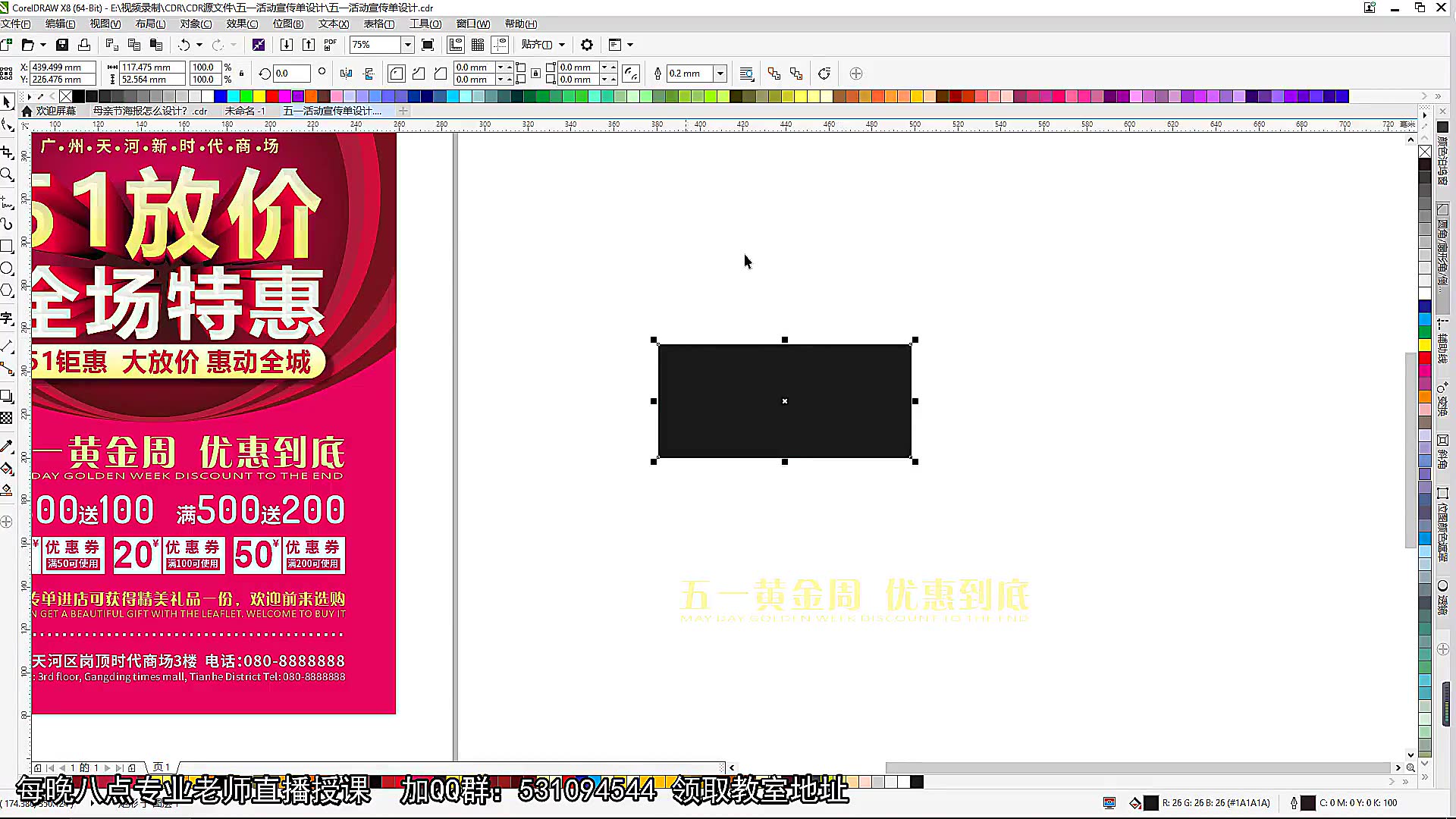
Task: Click Mirror horizontally button
Action: [x=347, y=74]
